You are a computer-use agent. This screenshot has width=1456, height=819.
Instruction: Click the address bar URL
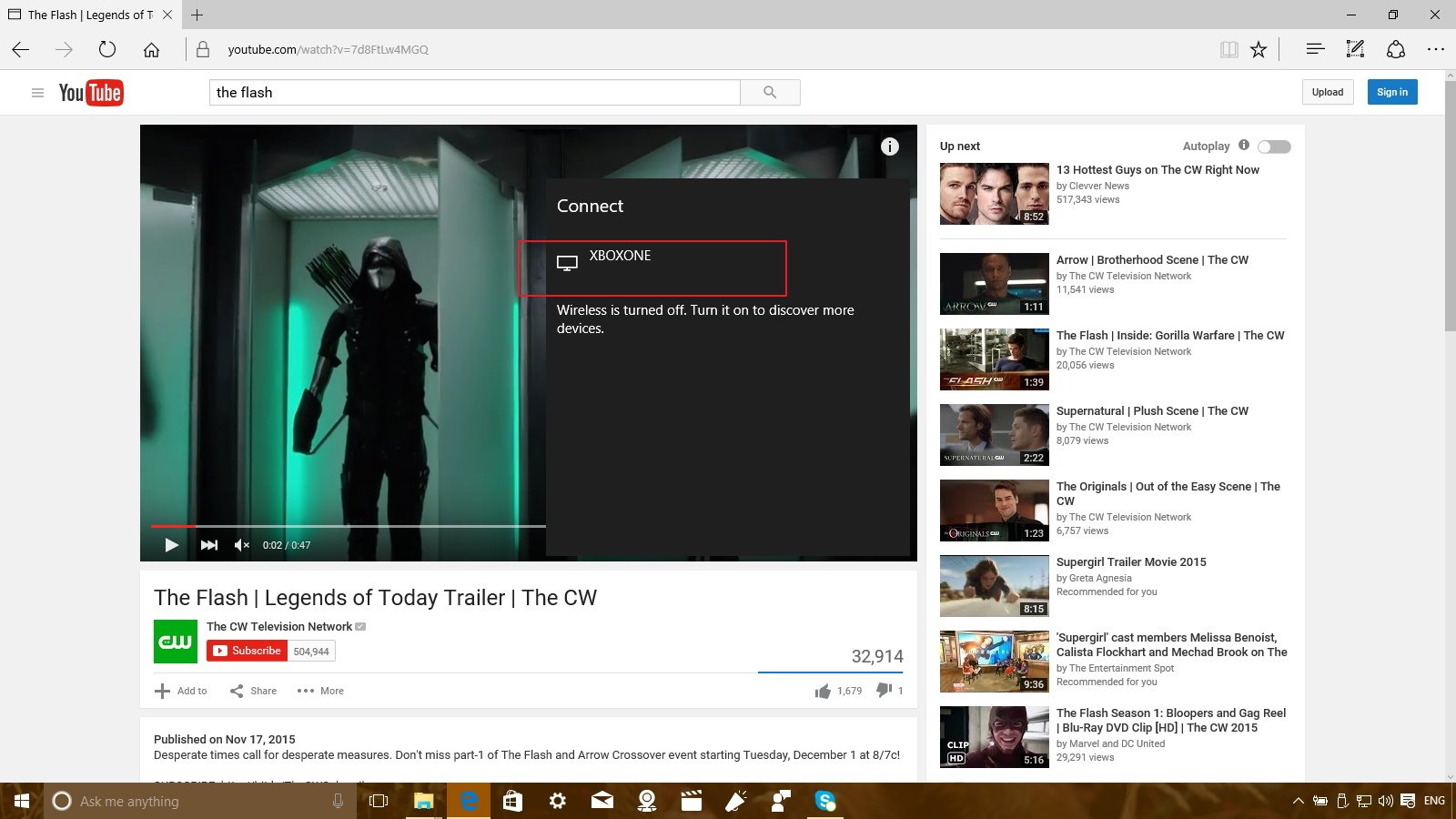(x=328, y=49)
